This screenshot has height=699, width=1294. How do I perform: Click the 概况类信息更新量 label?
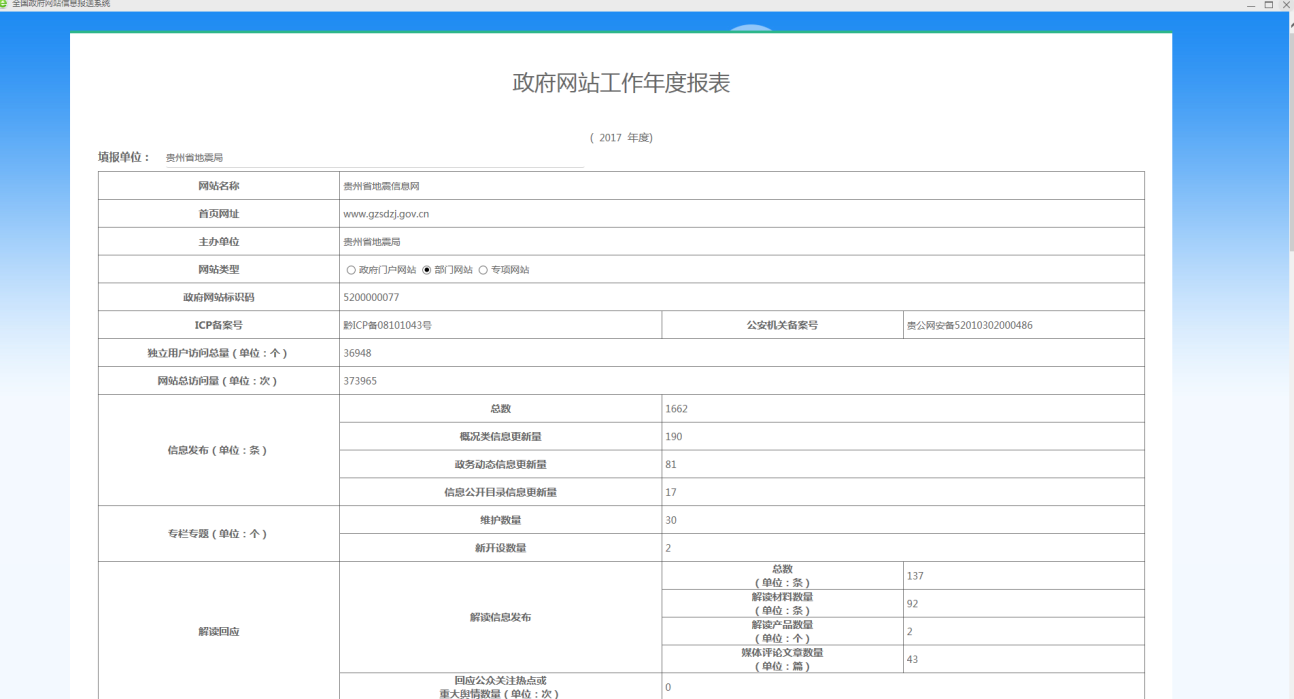coord(500,437)
